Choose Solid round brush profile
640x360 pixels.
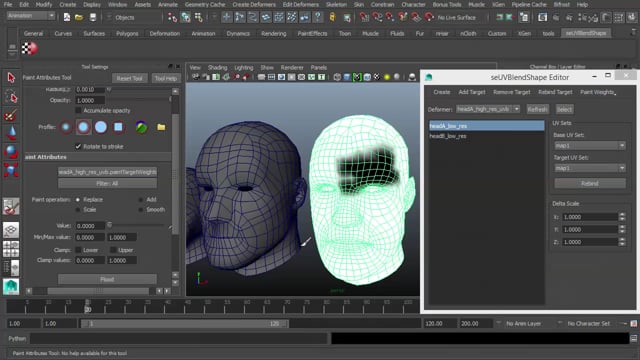coord(101,127)
